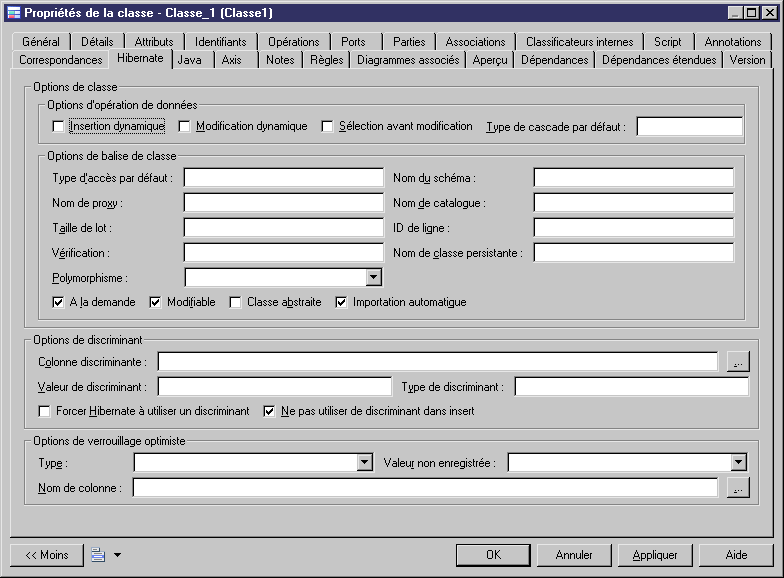Click the Type de discriminant field

[x=632, y=386]
